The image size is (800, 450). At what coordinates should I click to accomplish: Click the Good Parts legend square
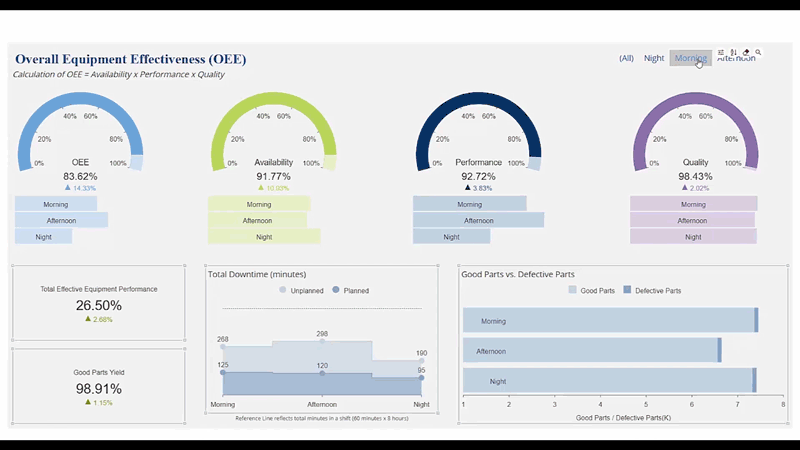click(x=573, y=290)
